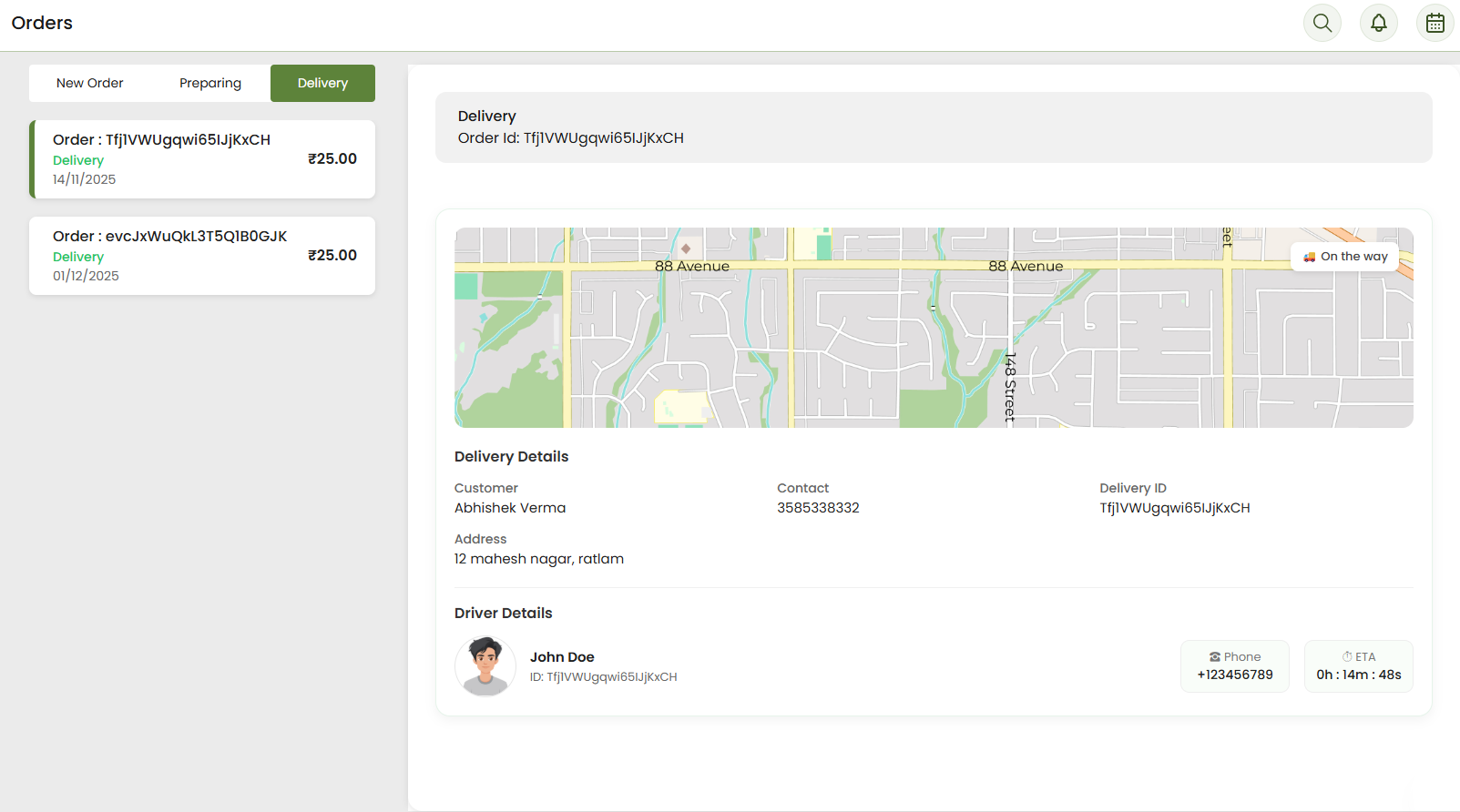This screenshot has width=1460, height=812.
Task: Switch to the Preparing tab
Action: pyautogui.click(x=210, y=83)
